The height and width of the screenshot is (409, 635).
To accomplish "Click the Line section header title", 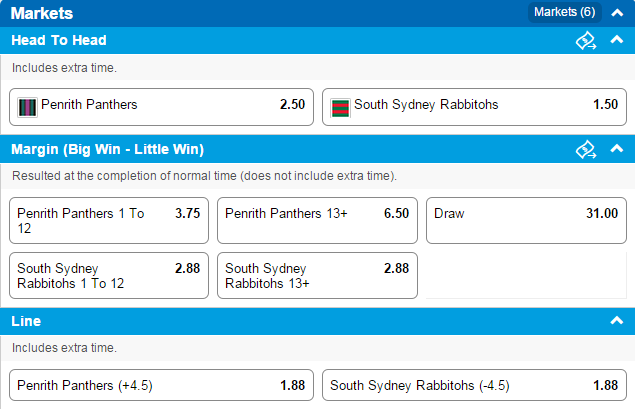I will (26, 321).
